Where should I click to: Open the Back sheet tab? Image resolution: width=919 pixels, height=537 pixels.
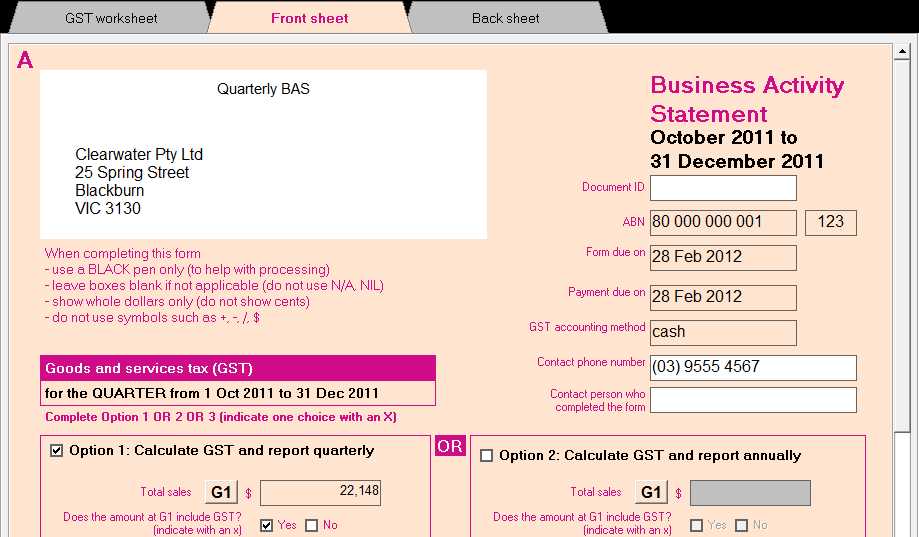coord(505,18)
